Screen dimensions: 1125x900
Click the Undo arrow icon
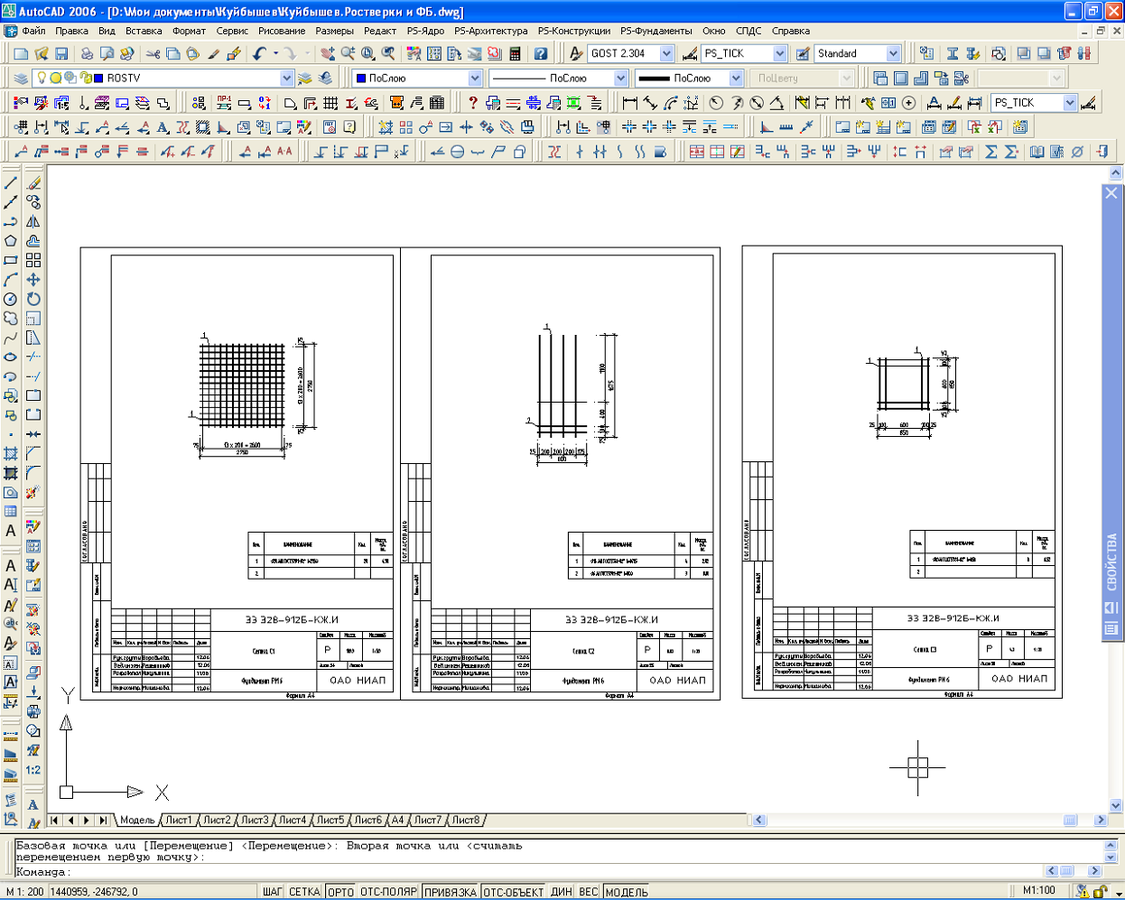click(260, 54)
